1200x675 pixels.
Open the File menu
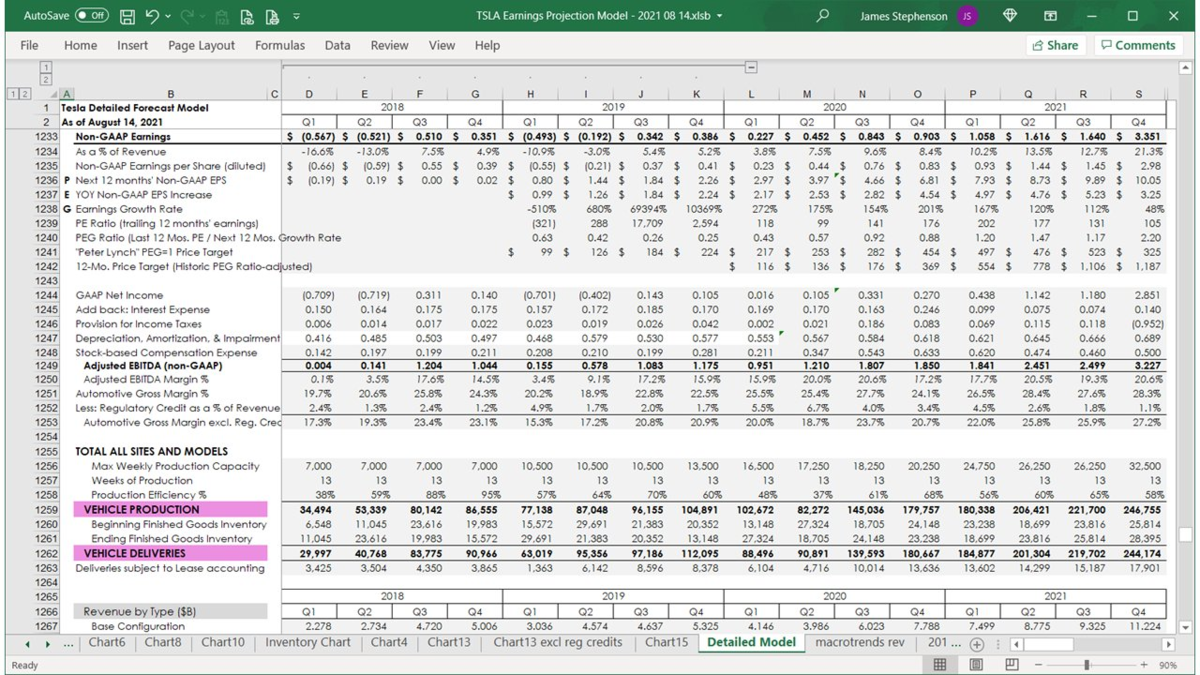pos(29,45)
